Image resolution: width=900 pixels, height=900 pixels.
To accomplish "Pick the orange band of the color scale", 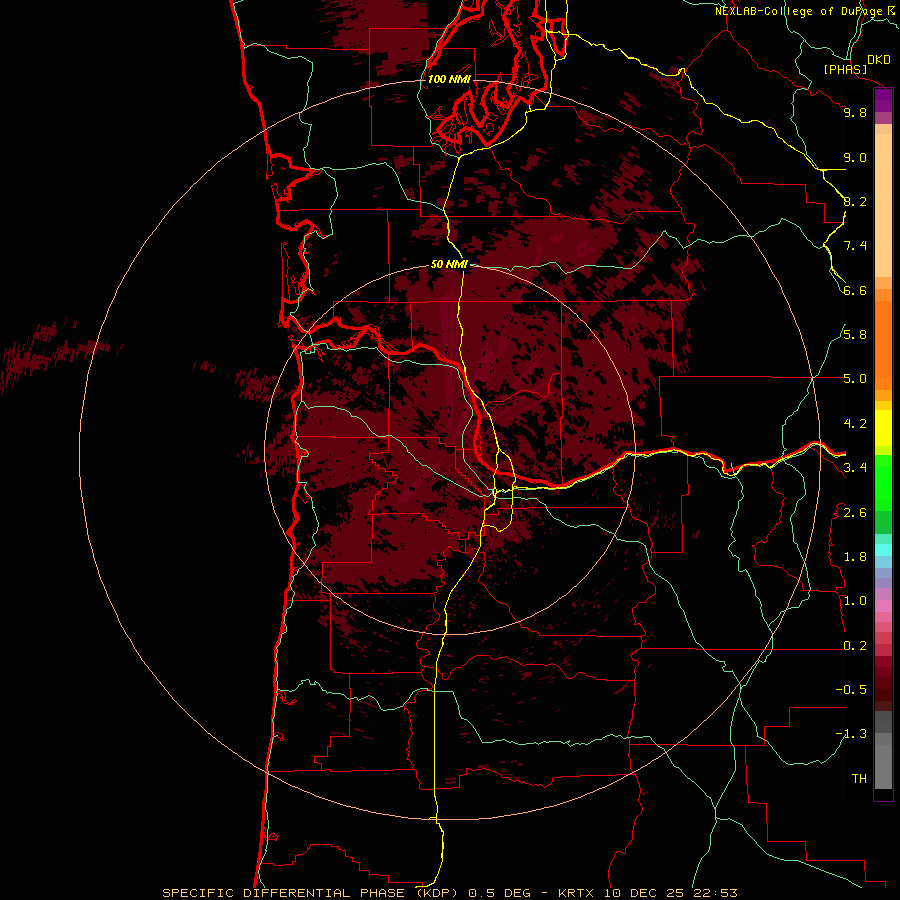I will [x=883, y=346].
